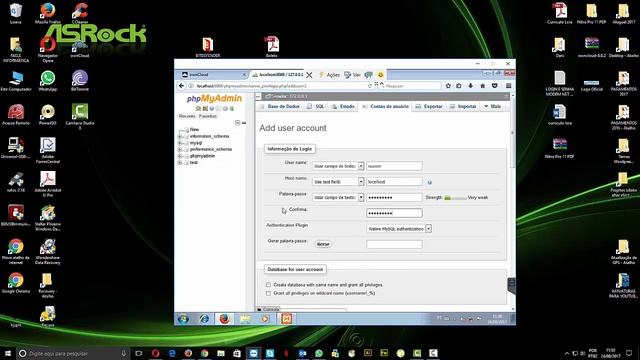Switch to the Estado tab
This screenshot has height=360, width=640.
(343, 107)
